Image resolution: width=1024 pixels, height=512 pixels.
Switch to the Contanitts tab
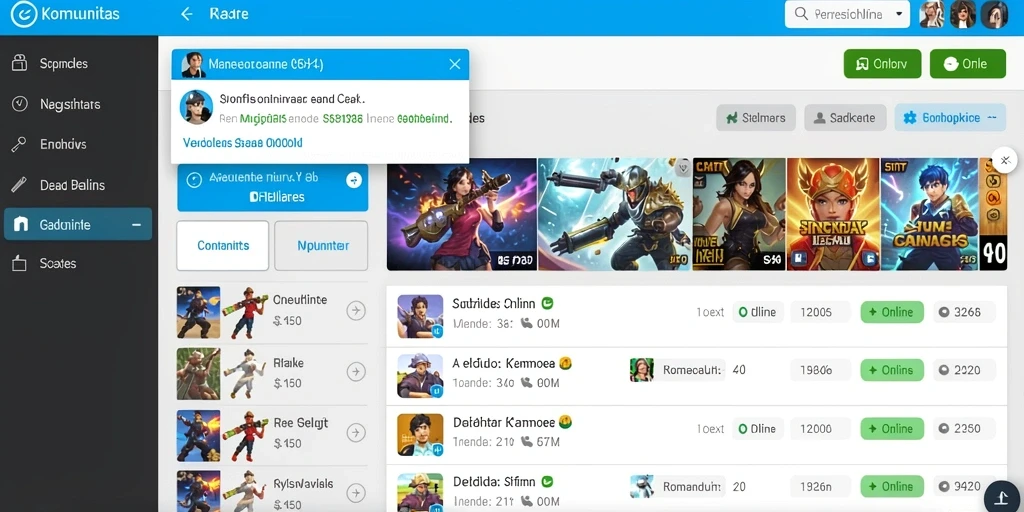point(223,246)
